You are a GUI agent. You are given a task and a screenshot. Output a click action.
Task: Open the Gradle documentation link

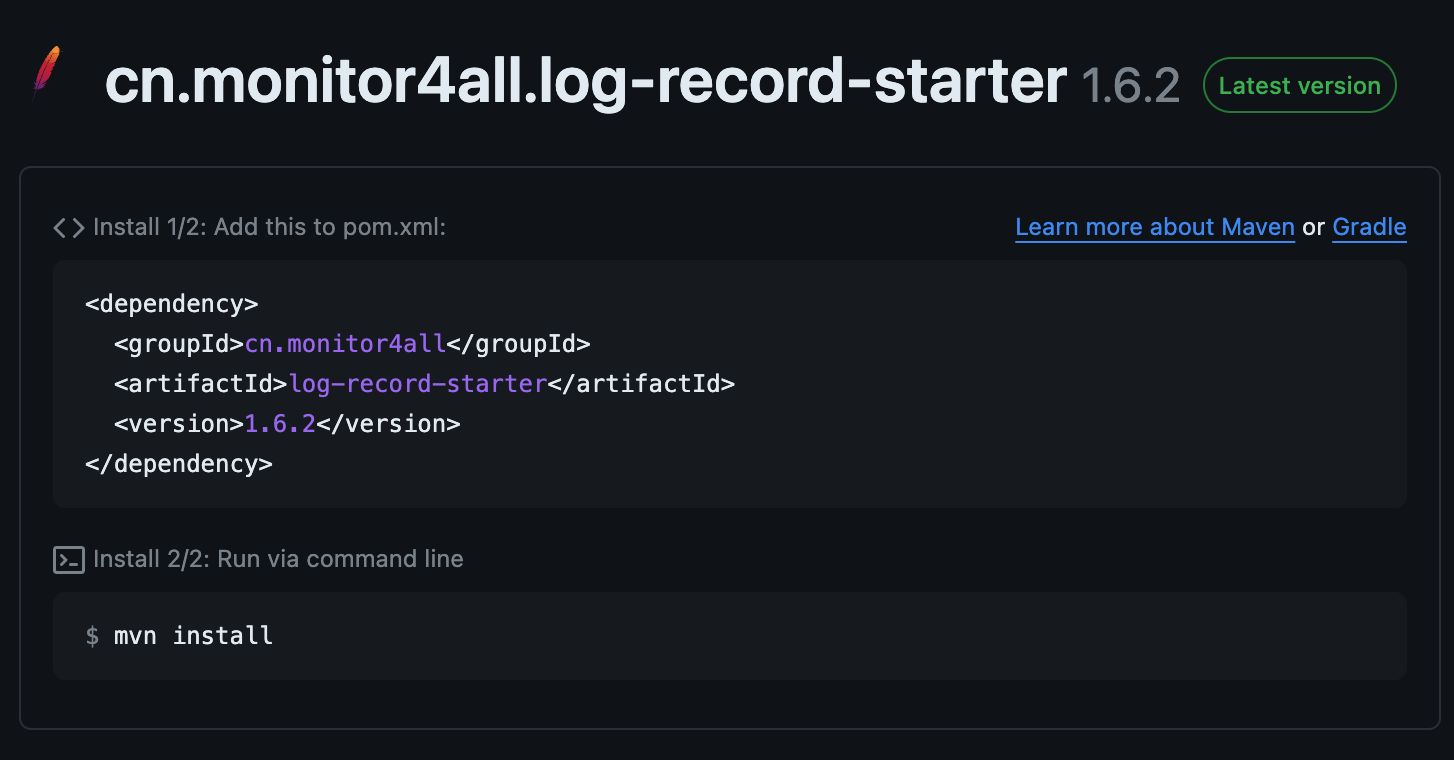1369,228
